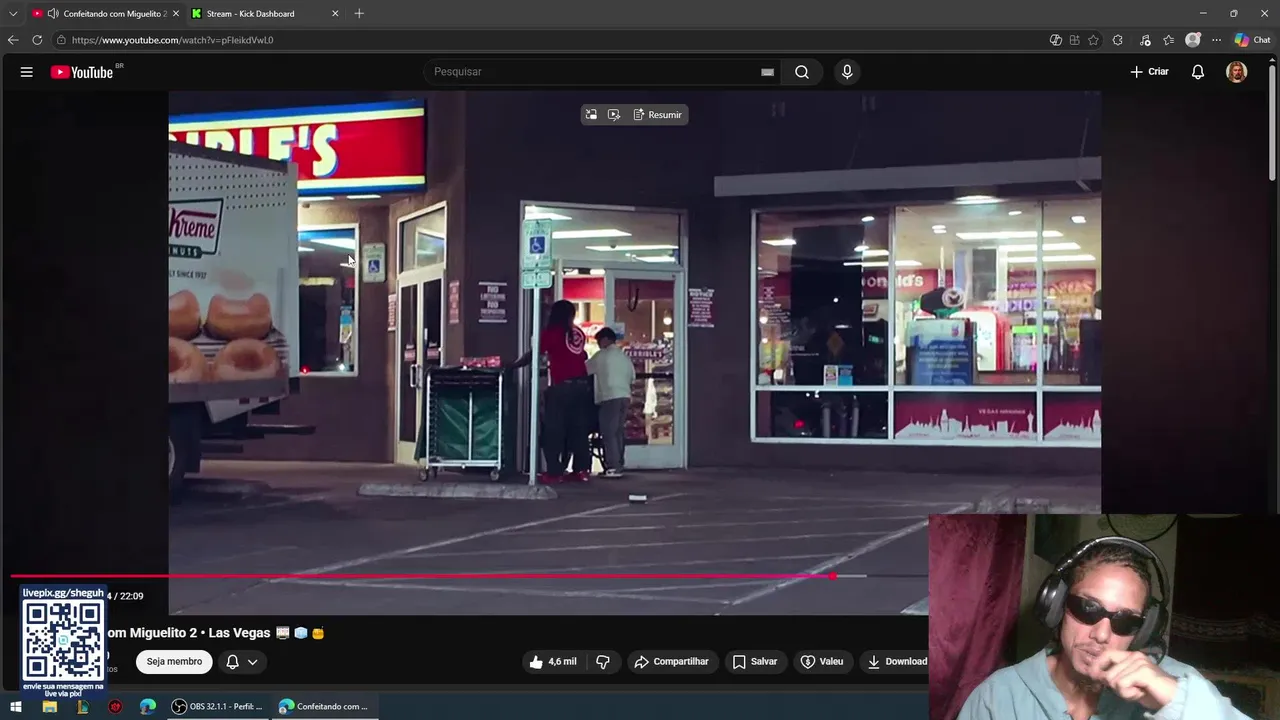Open the browser settings ellipsis menu
Image resolution: width=1280 pixels, height=720 pixels.
[x=1216, y=40]
